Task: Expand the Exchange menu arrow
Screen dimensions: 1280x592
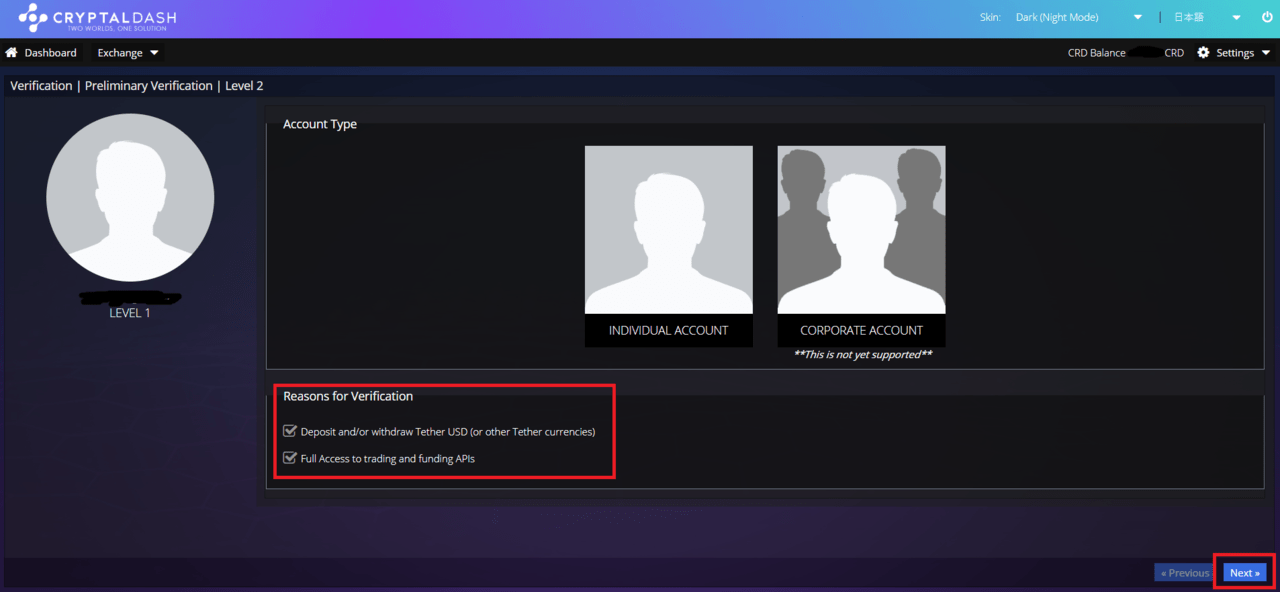Action: [x=154, y=53]
